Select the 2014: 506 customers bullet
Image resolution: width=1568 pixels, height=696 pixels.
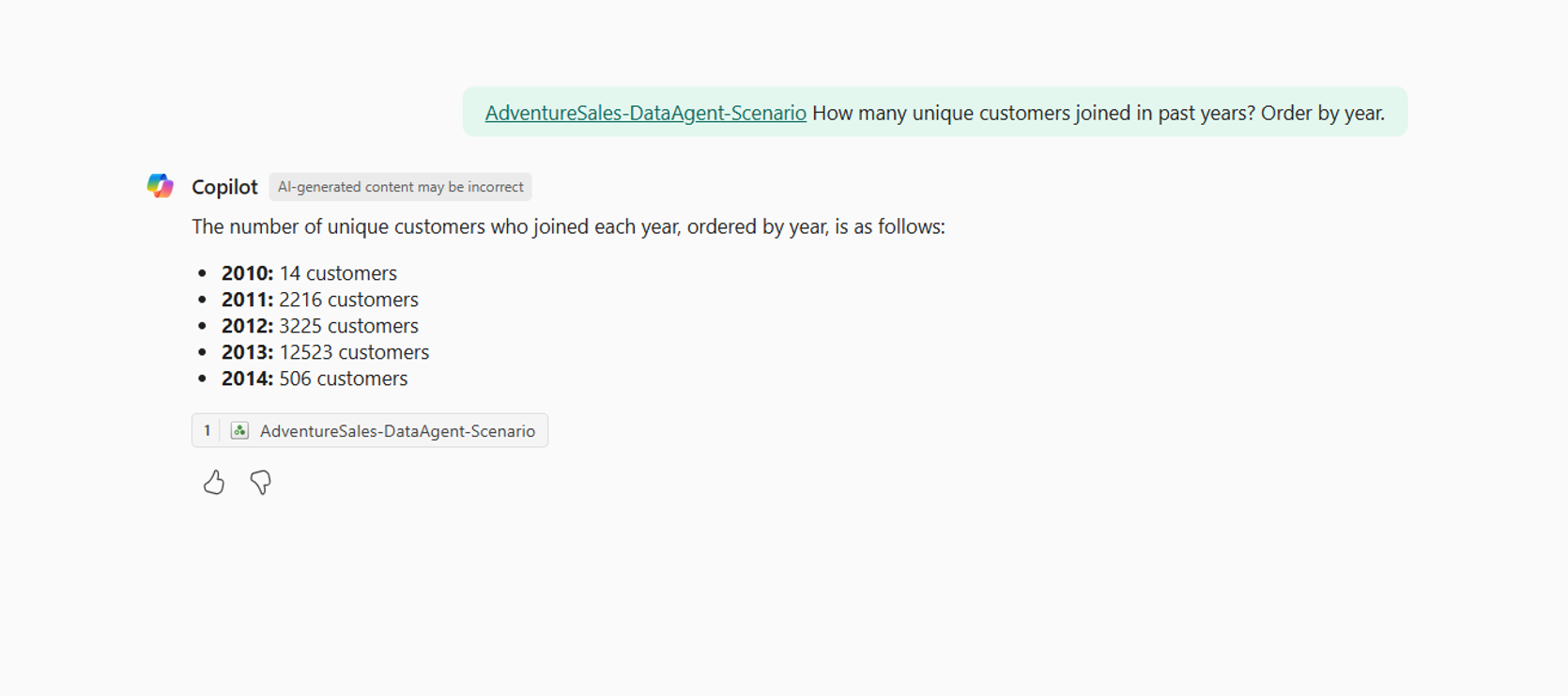pyautogui.click(x=315, y=379)
